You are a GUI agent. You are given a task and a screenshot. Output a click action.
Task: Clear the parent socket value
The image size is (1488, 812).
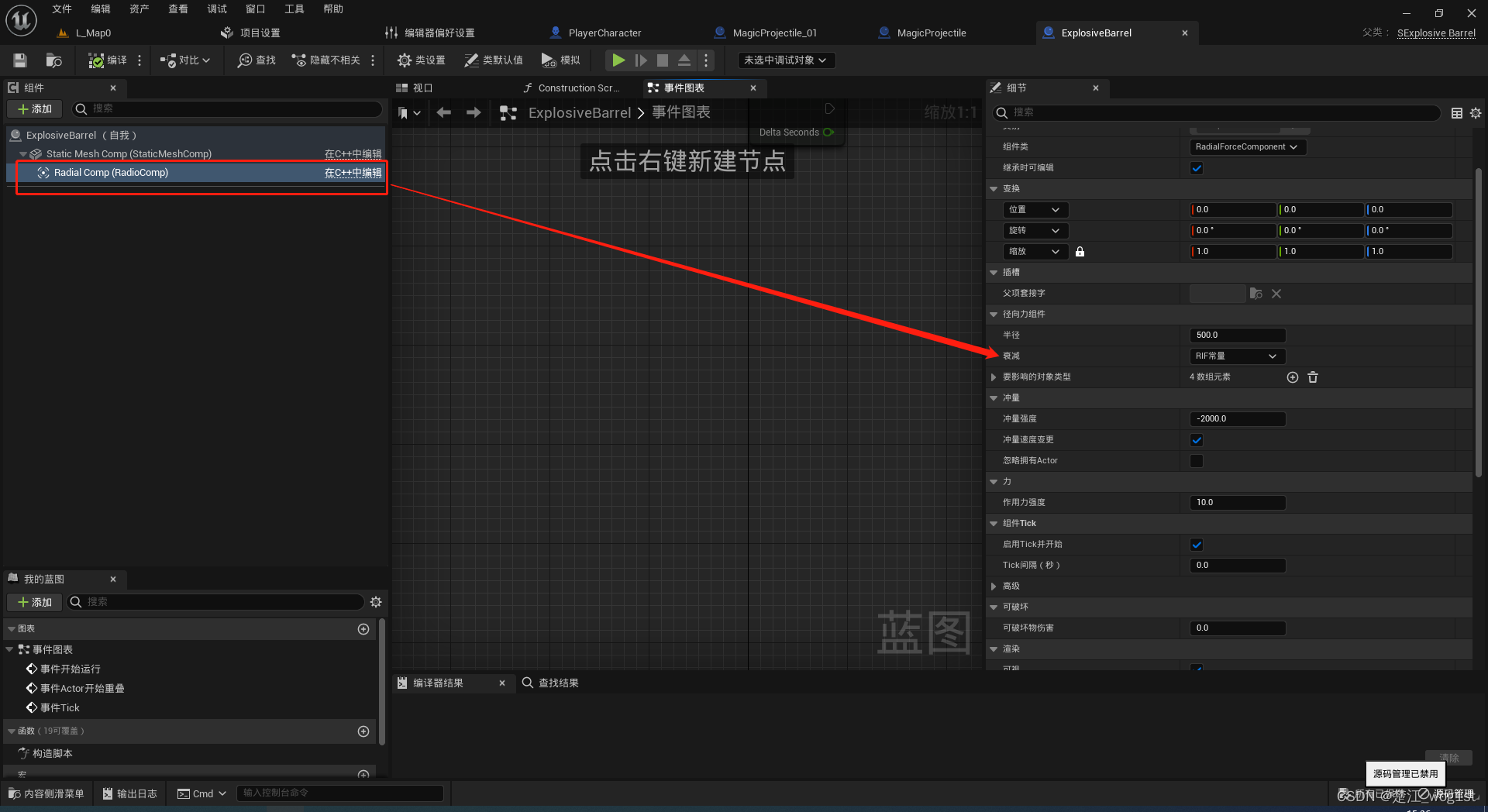1276,294
